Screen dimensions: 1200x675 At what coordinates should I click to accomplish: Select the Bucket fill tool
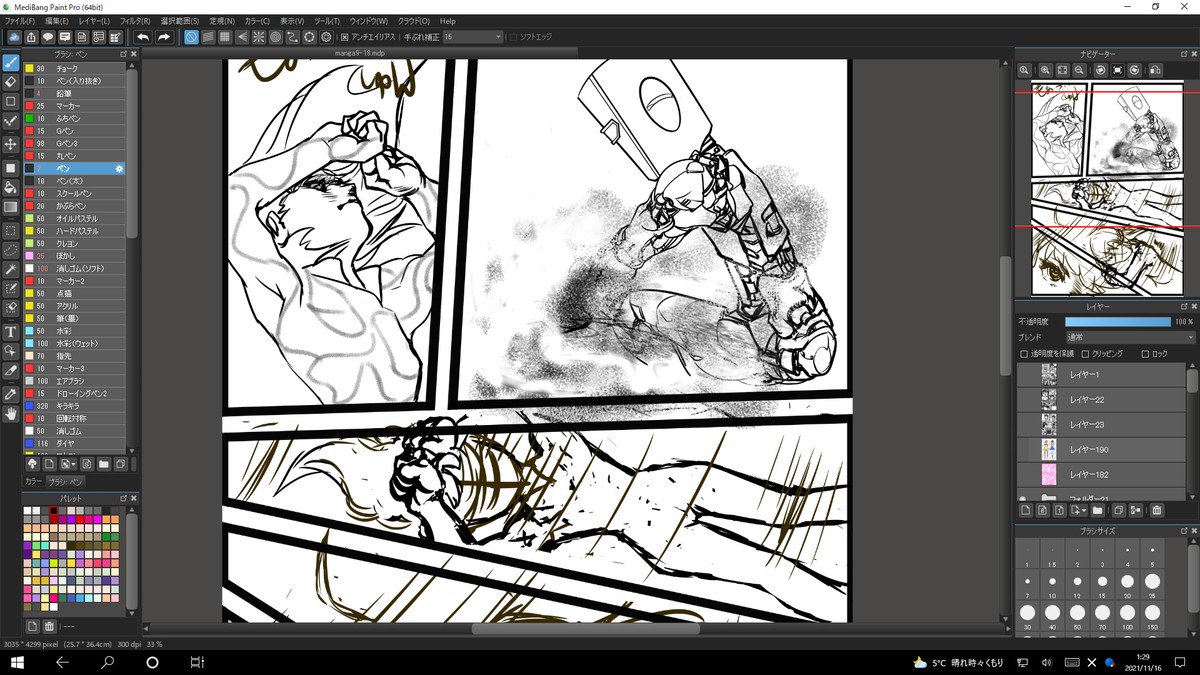tap(11, 187)
